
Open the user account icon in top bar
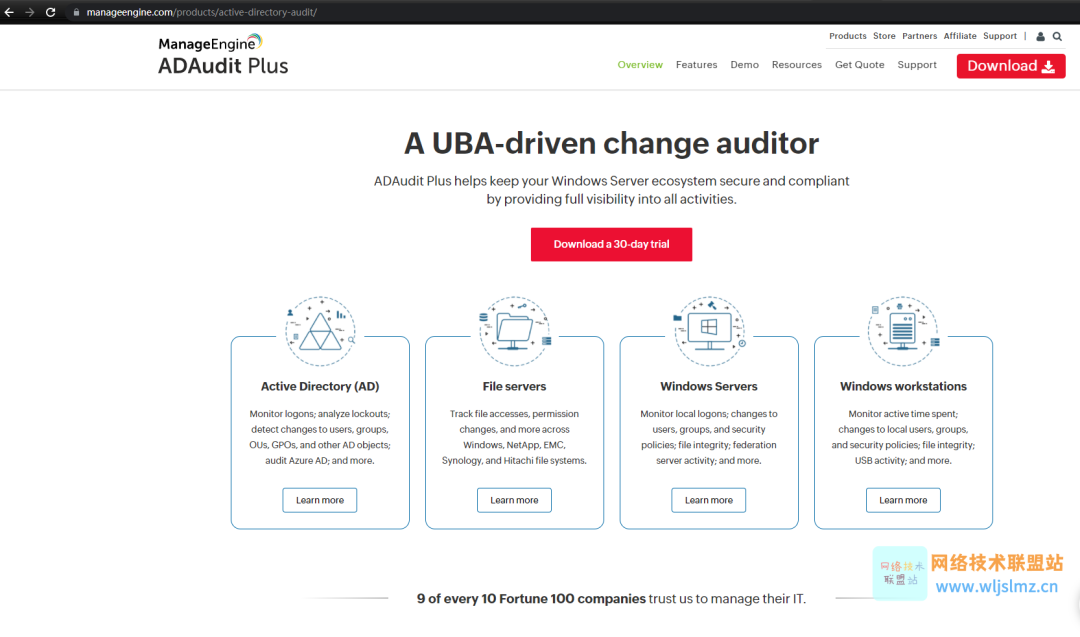pyautogui.click(x=1041, y=36)
